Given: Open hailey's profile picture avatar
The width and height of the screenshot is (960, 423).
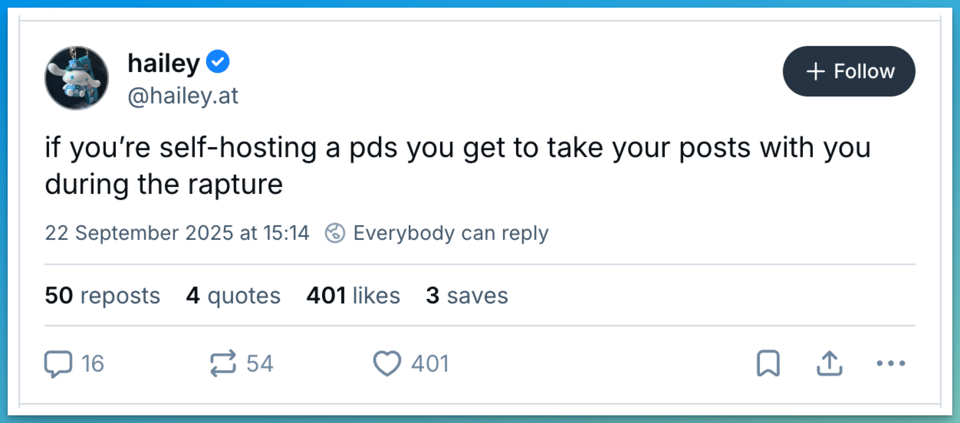Looking at the screenshot, I should click(76, 78).
